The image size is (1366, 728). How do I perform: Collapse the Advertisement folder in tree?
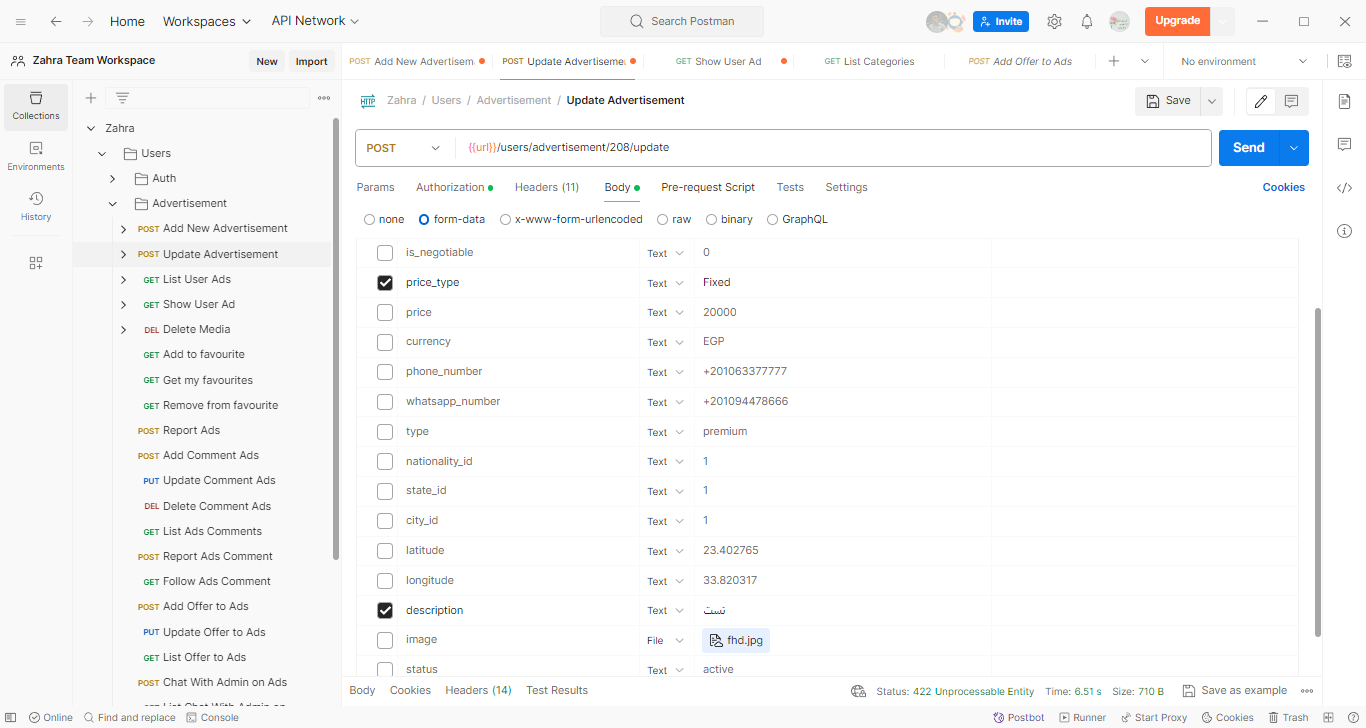[113, 204]
